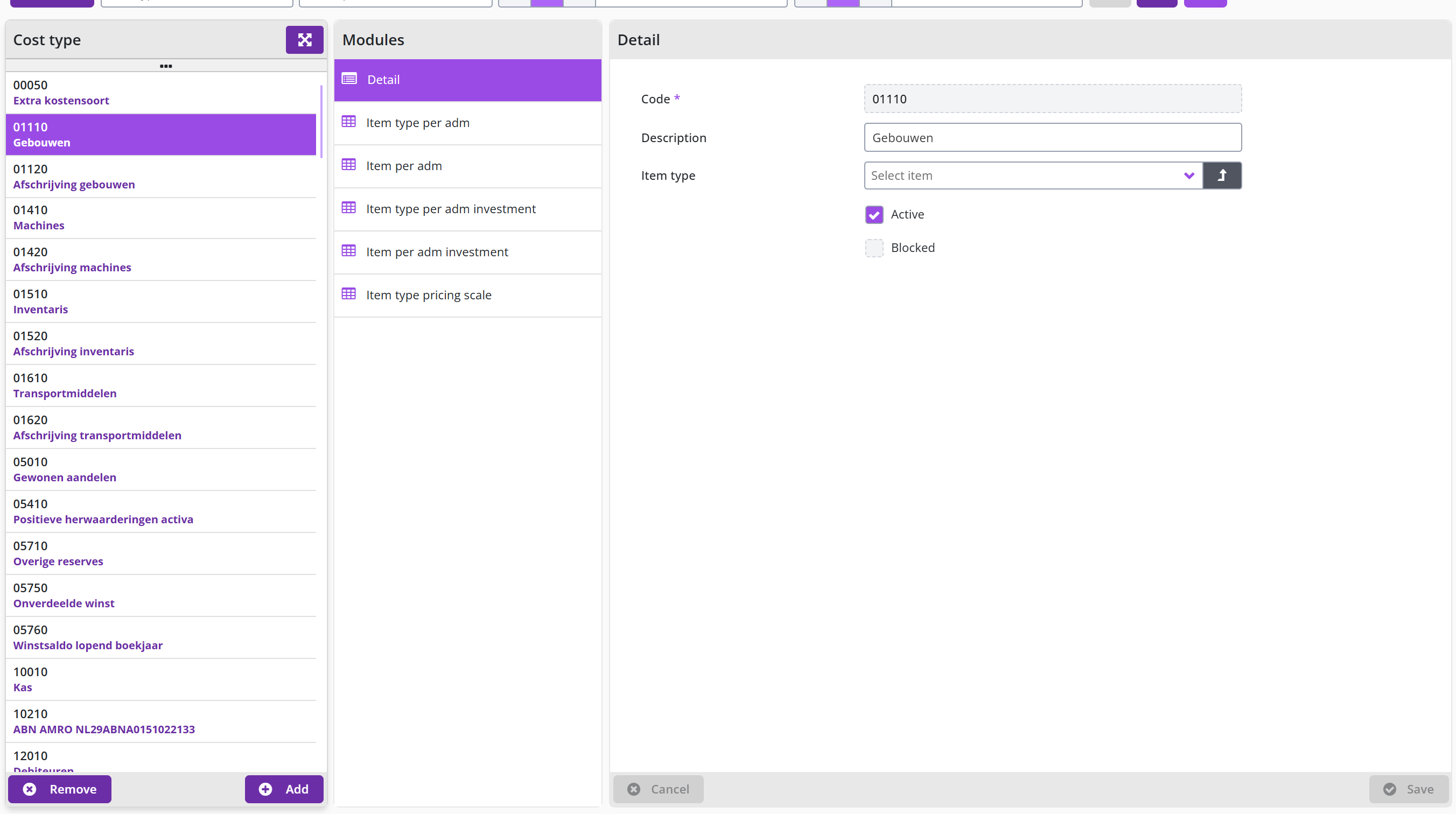1456x814 pixels.
Task: Click the Detail module list icon
Action: [x=349, y=79]
